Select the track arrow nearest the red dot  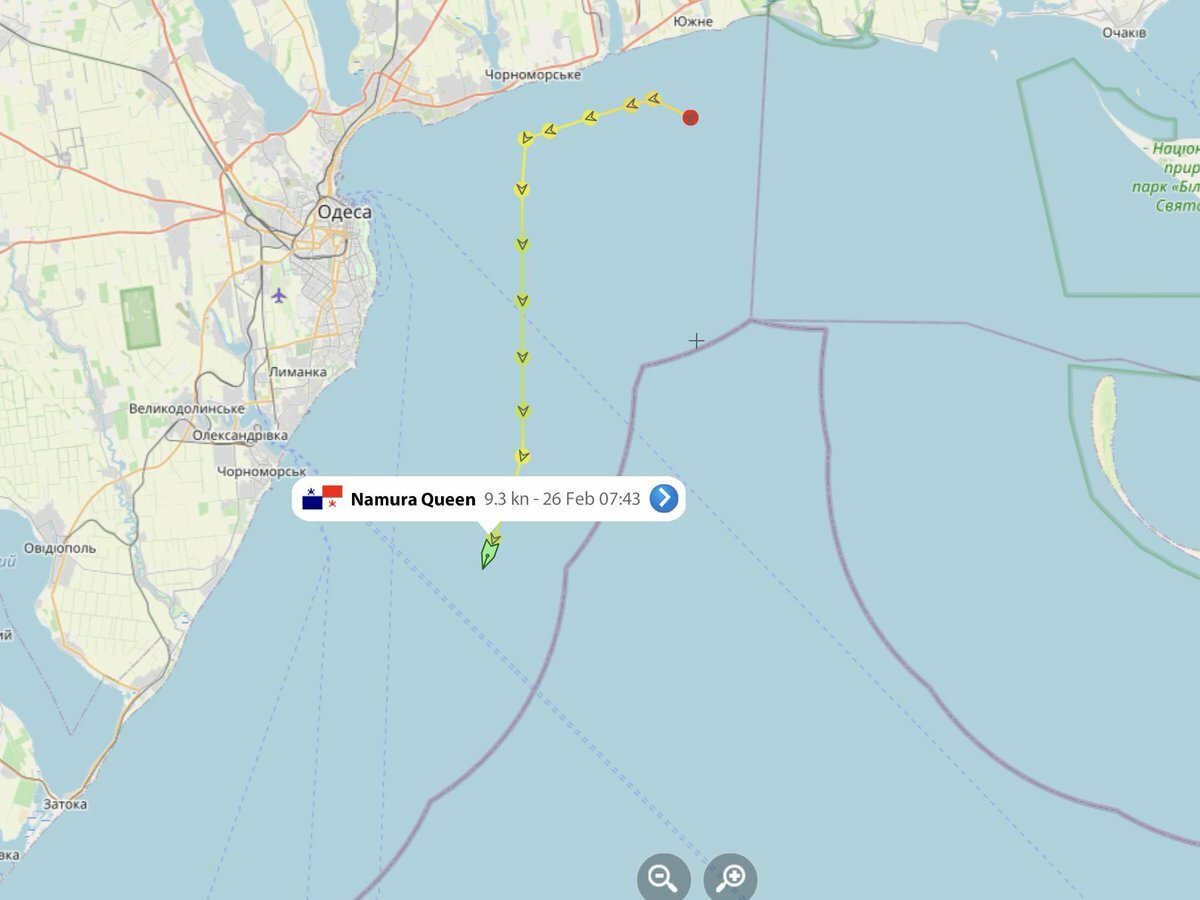(653, 98)
